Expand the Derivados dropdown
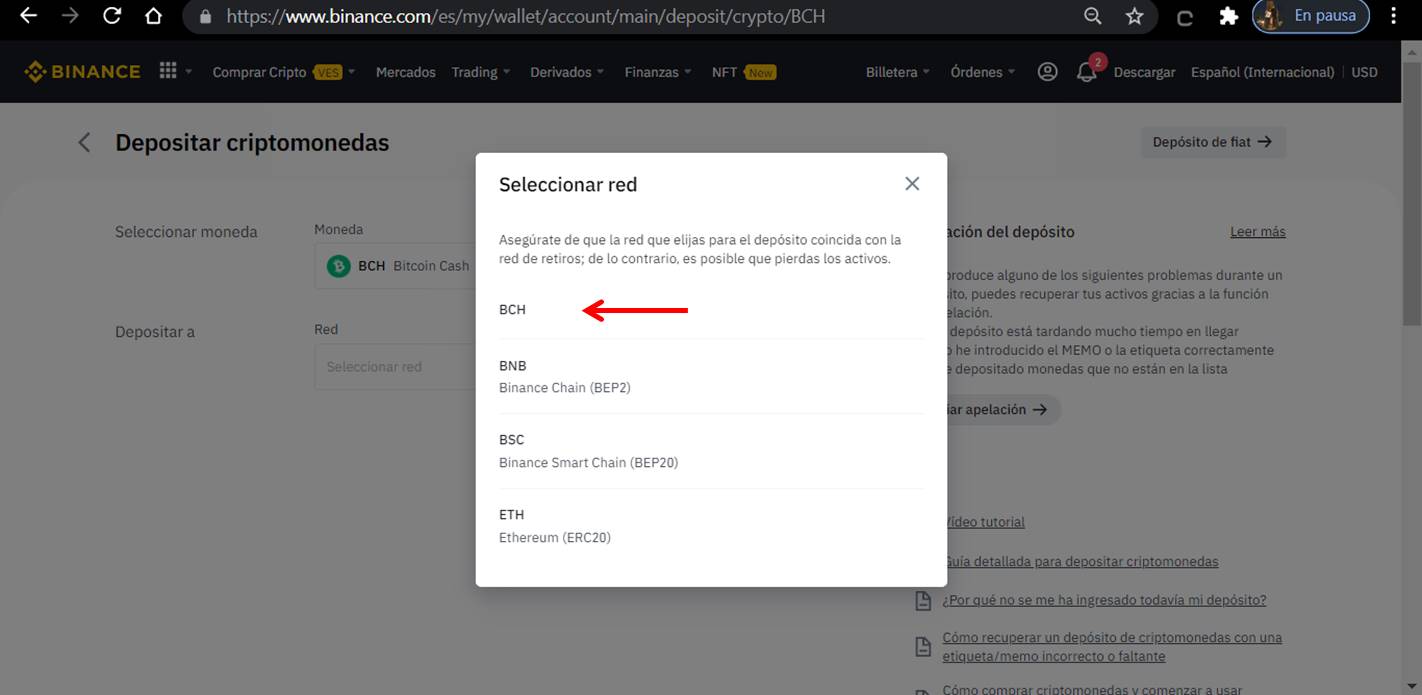 (567, 72)
